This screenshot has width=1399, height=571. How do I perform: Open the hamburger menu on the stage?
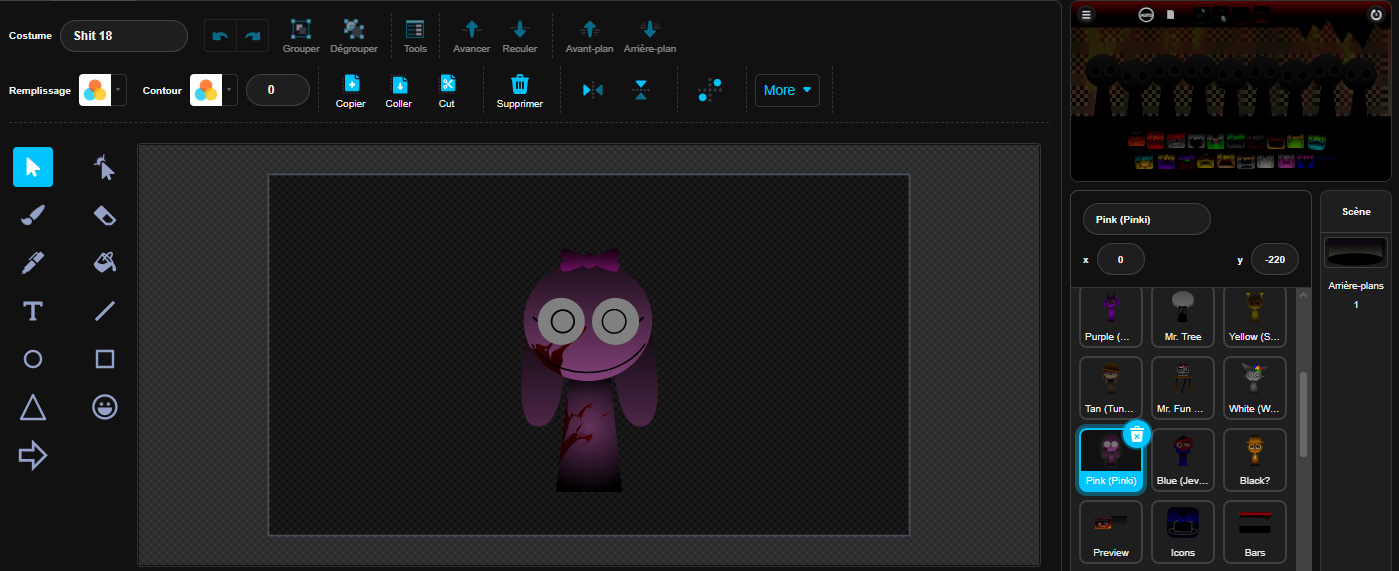tap(1087, 15)
